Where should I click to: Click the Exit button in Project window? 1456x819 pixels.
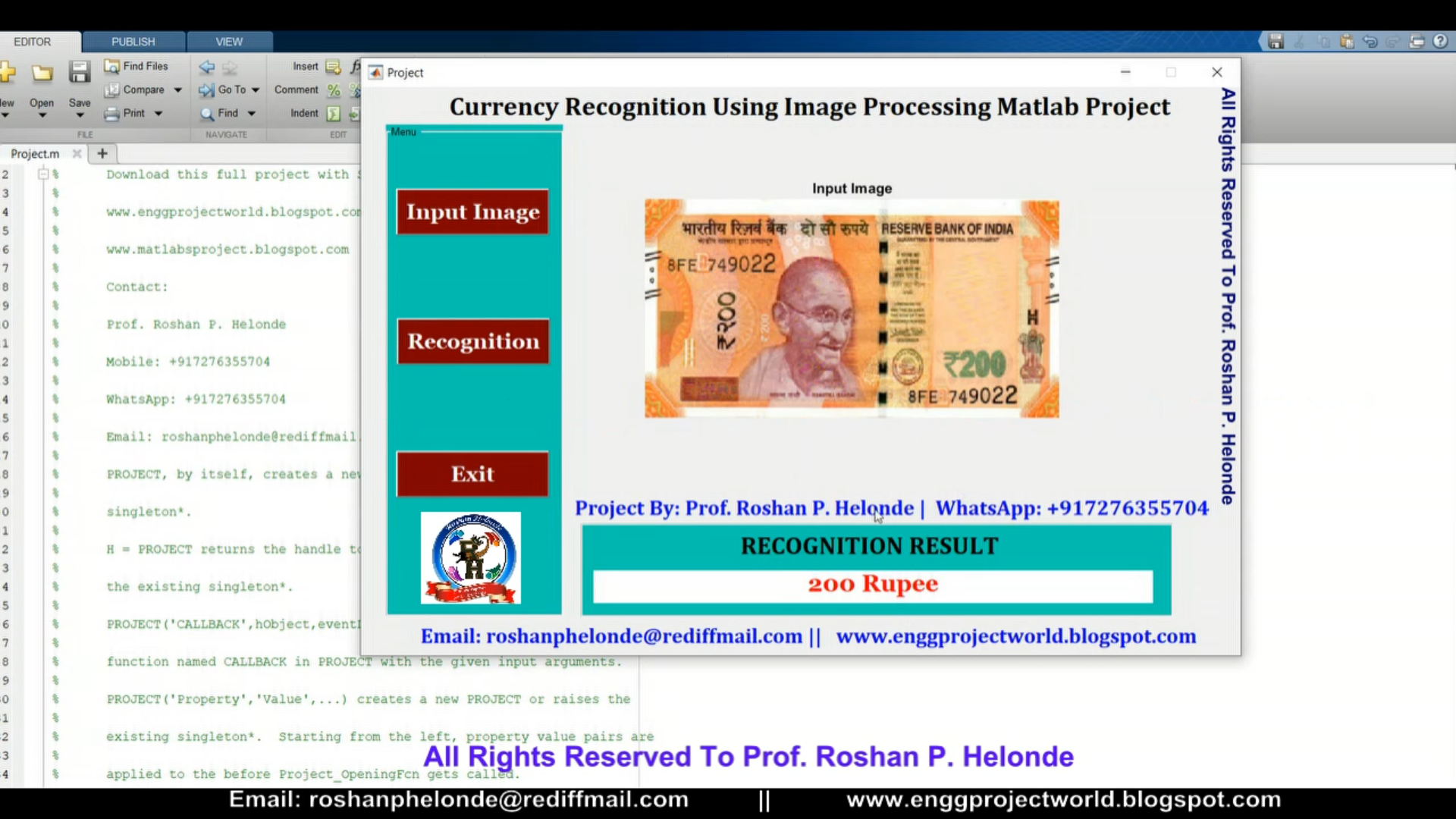click(472, 474)
